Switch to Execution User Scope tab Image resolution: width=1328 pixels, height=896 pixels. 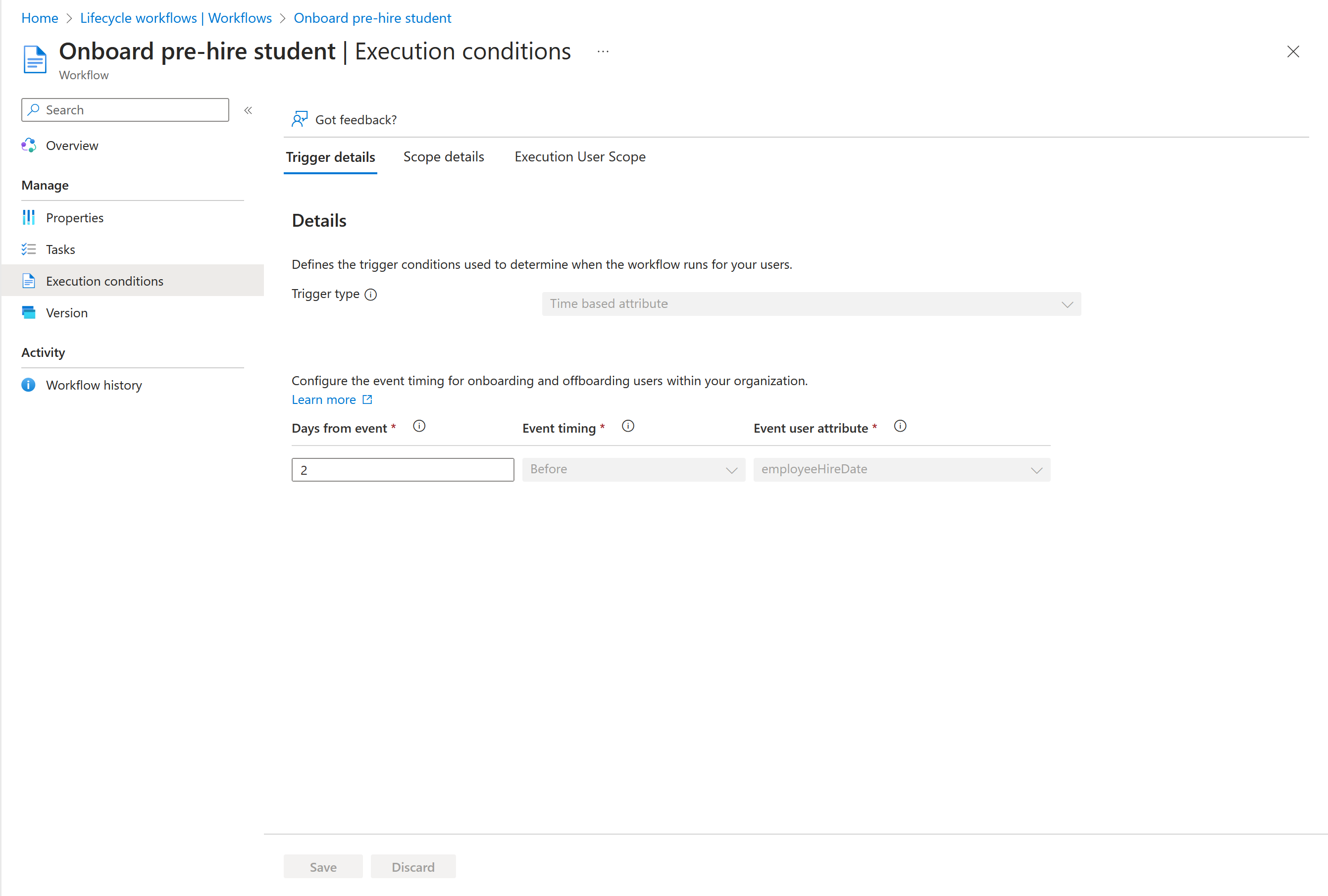pyautogui.click(x=579, y=156)
